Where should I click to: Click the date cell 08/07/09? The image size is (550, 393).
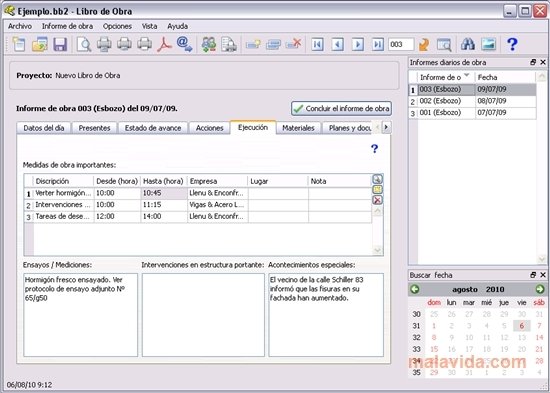(x=505, y=101)
